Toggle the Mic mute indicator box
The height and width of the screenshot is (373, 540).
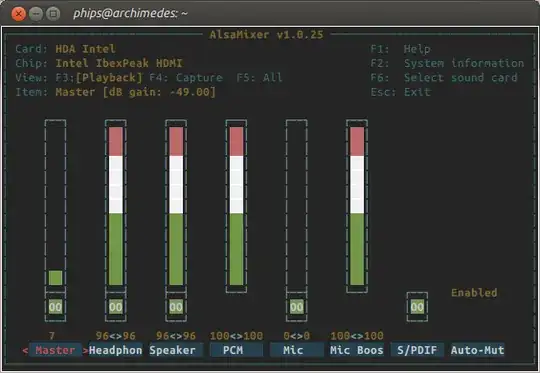[x=297, y=307]
